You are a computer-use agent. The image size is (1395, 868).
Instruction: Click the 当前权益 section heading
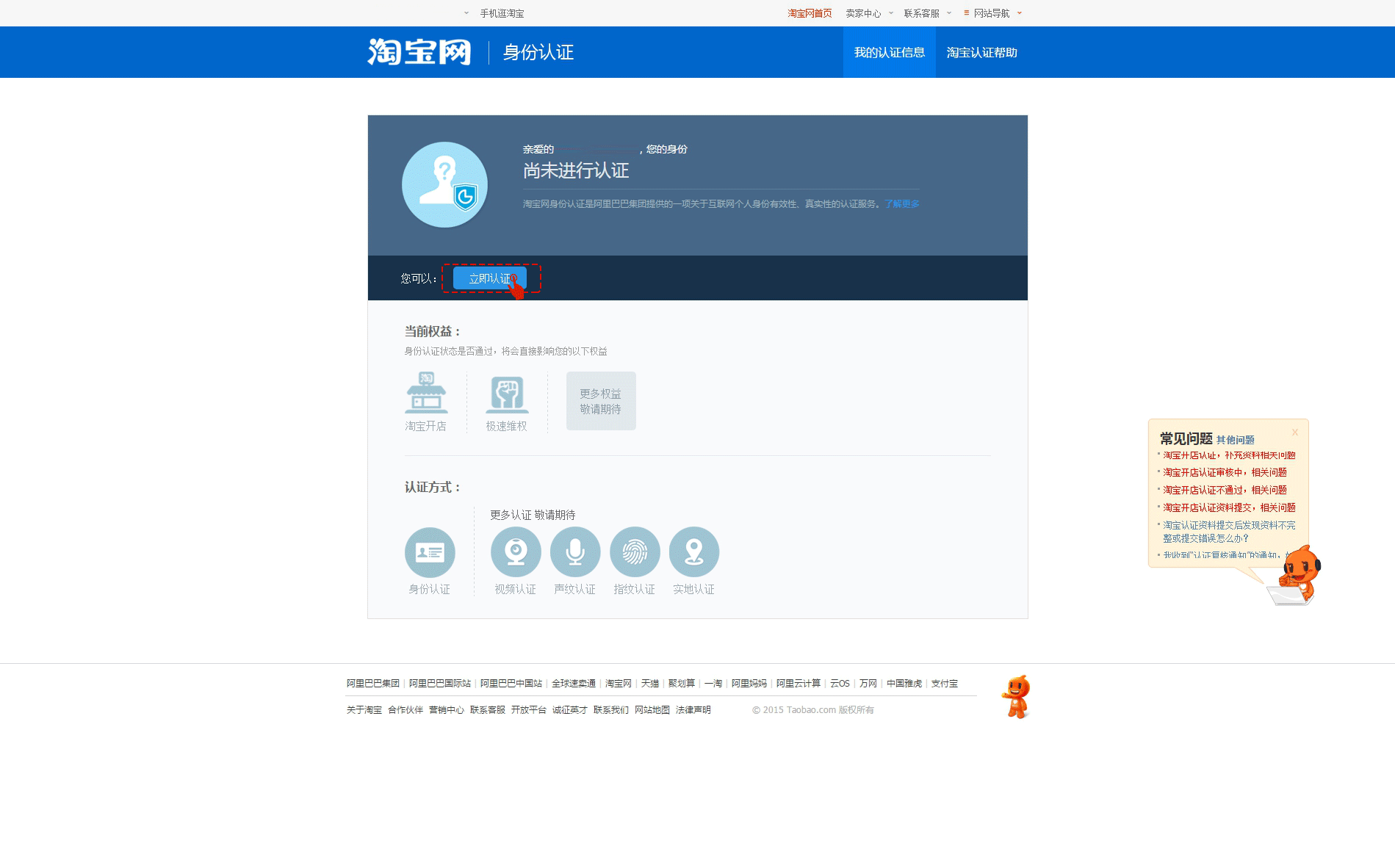[433, 331]
